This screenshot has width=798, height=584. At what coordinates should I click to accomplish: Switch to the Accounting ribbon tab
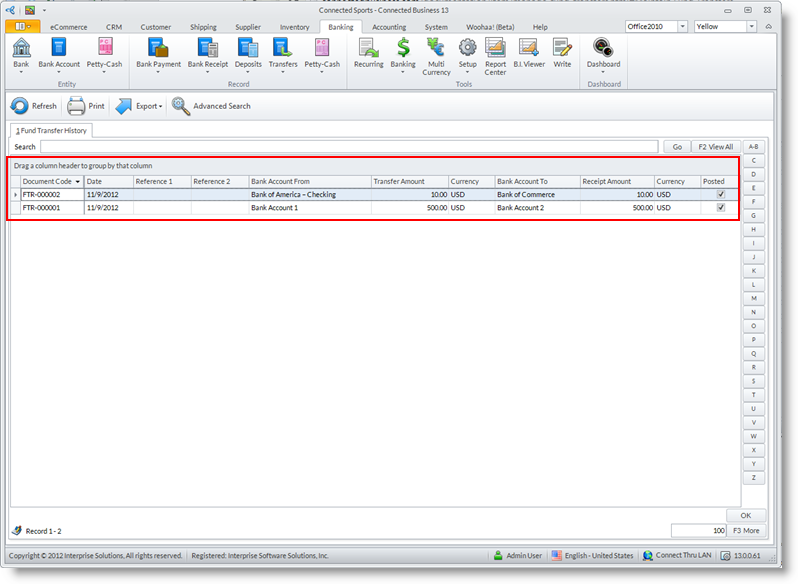pos(389,27)
